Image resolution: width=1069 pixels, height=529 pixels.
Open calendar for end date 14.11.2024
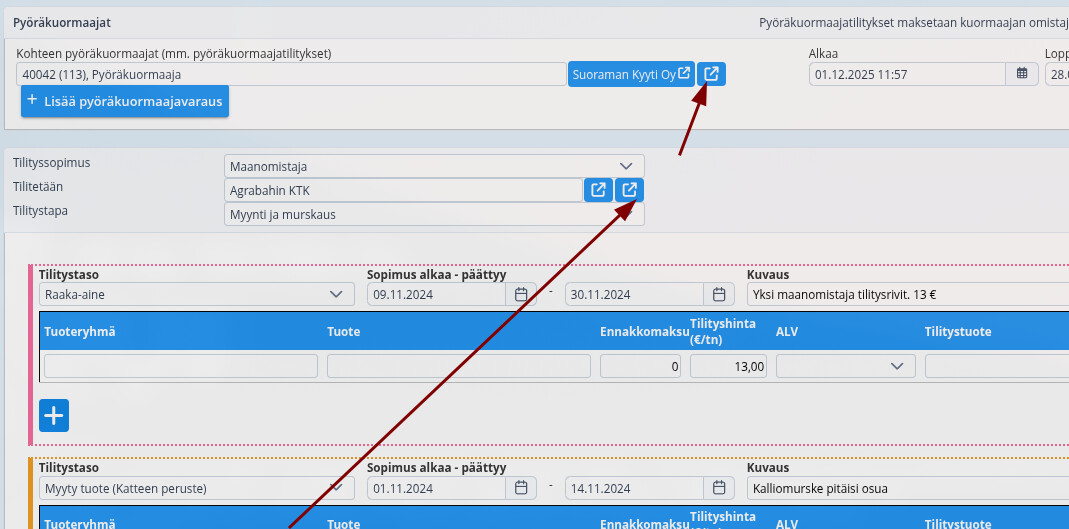pos(719,488)
